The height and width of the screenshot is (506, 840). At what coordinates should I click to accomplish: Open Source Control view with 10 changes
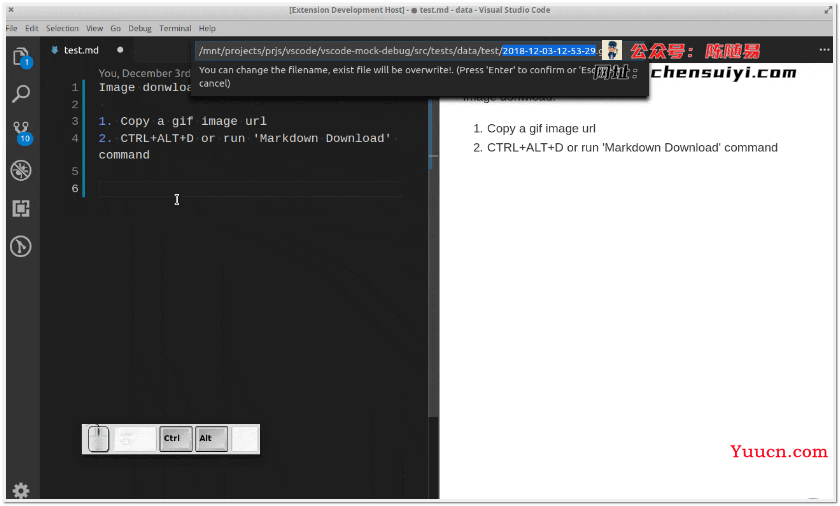point(22,132)
